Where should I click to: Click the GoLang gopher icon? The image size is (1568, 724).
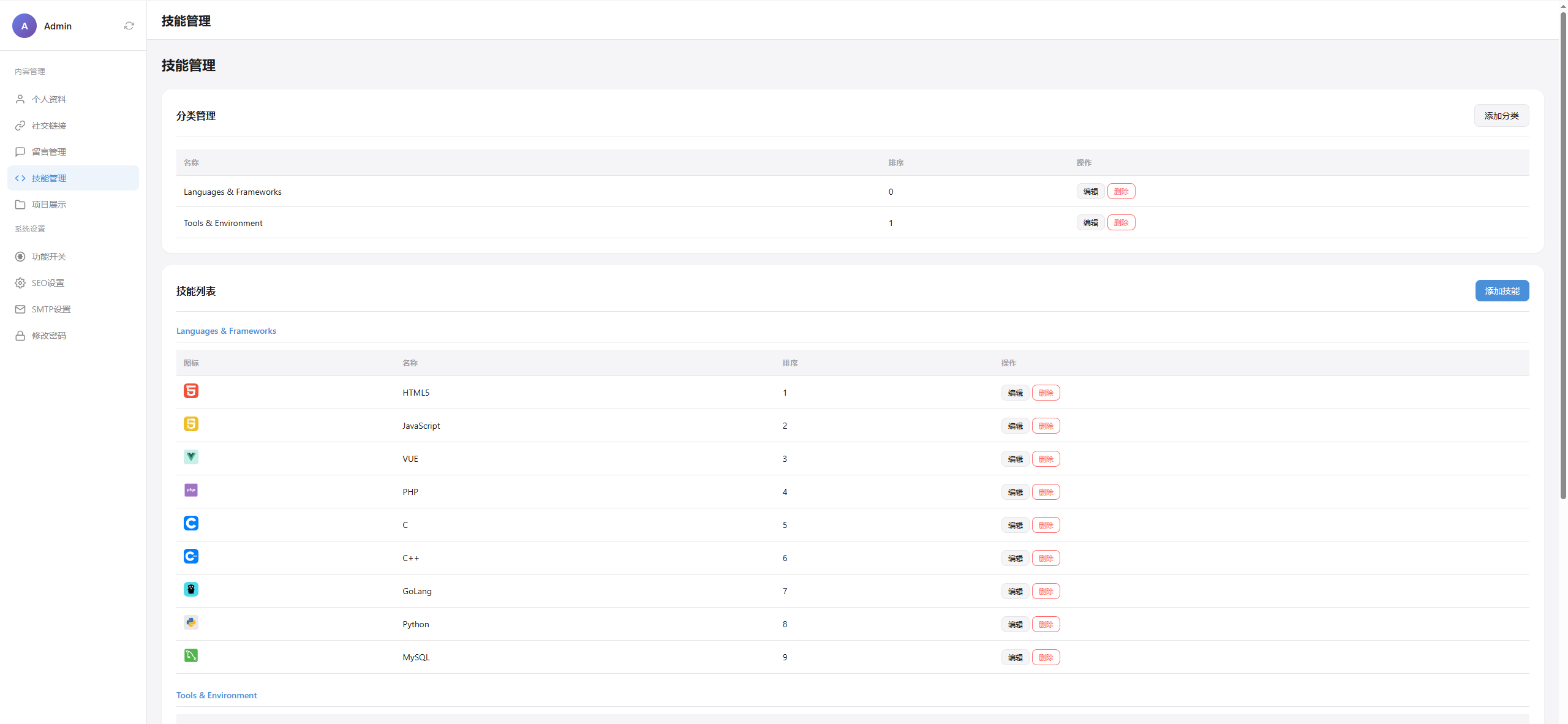(x=191, y=589)
